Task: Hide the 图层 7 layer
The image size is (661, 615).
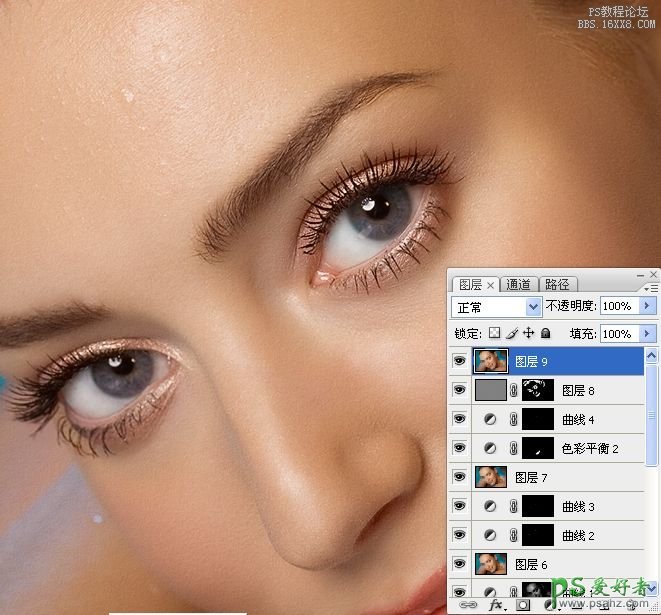Action: click(459, 477)
